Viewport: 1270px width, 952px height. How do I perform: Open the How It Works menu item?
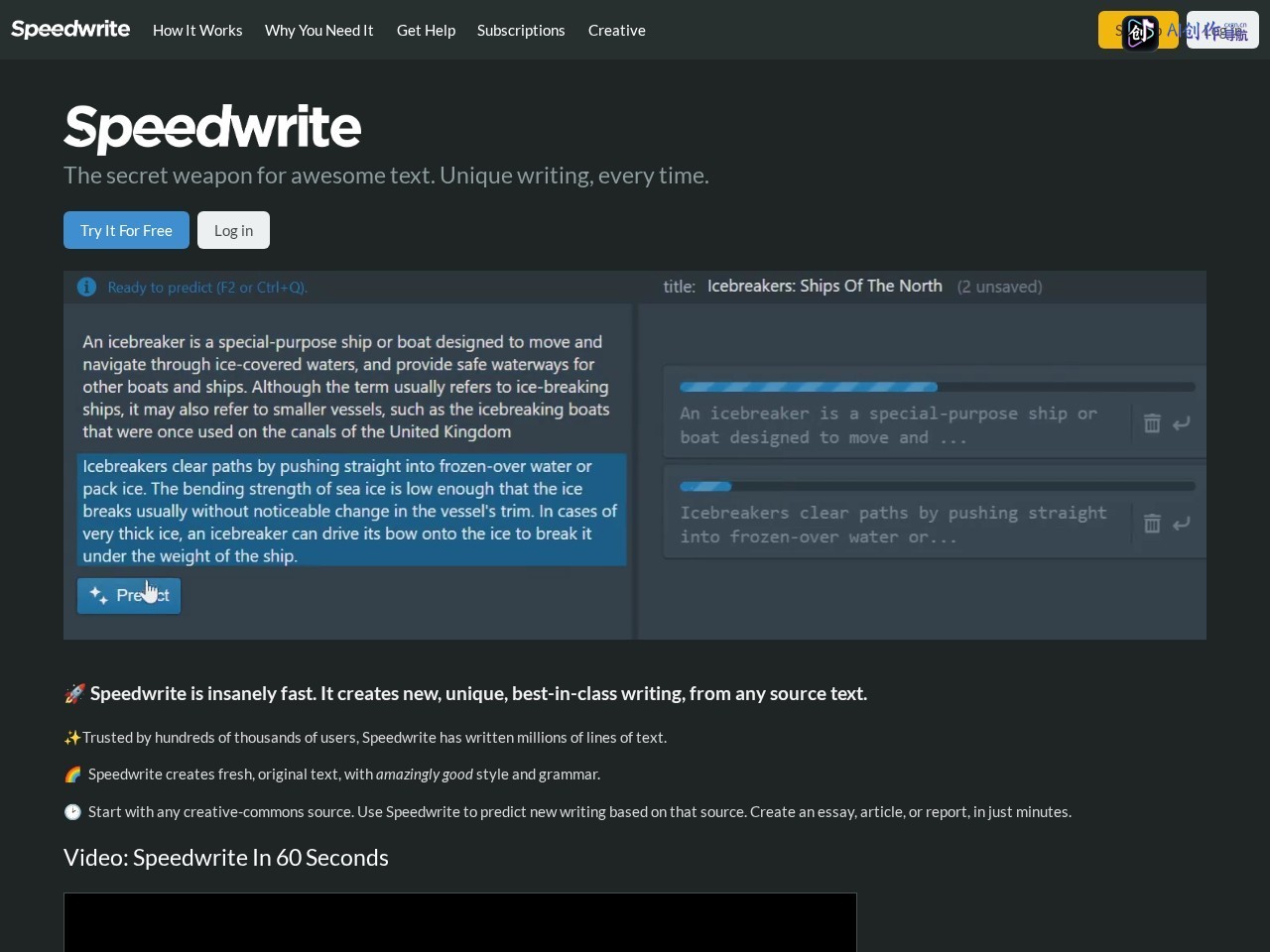point(197,30)
